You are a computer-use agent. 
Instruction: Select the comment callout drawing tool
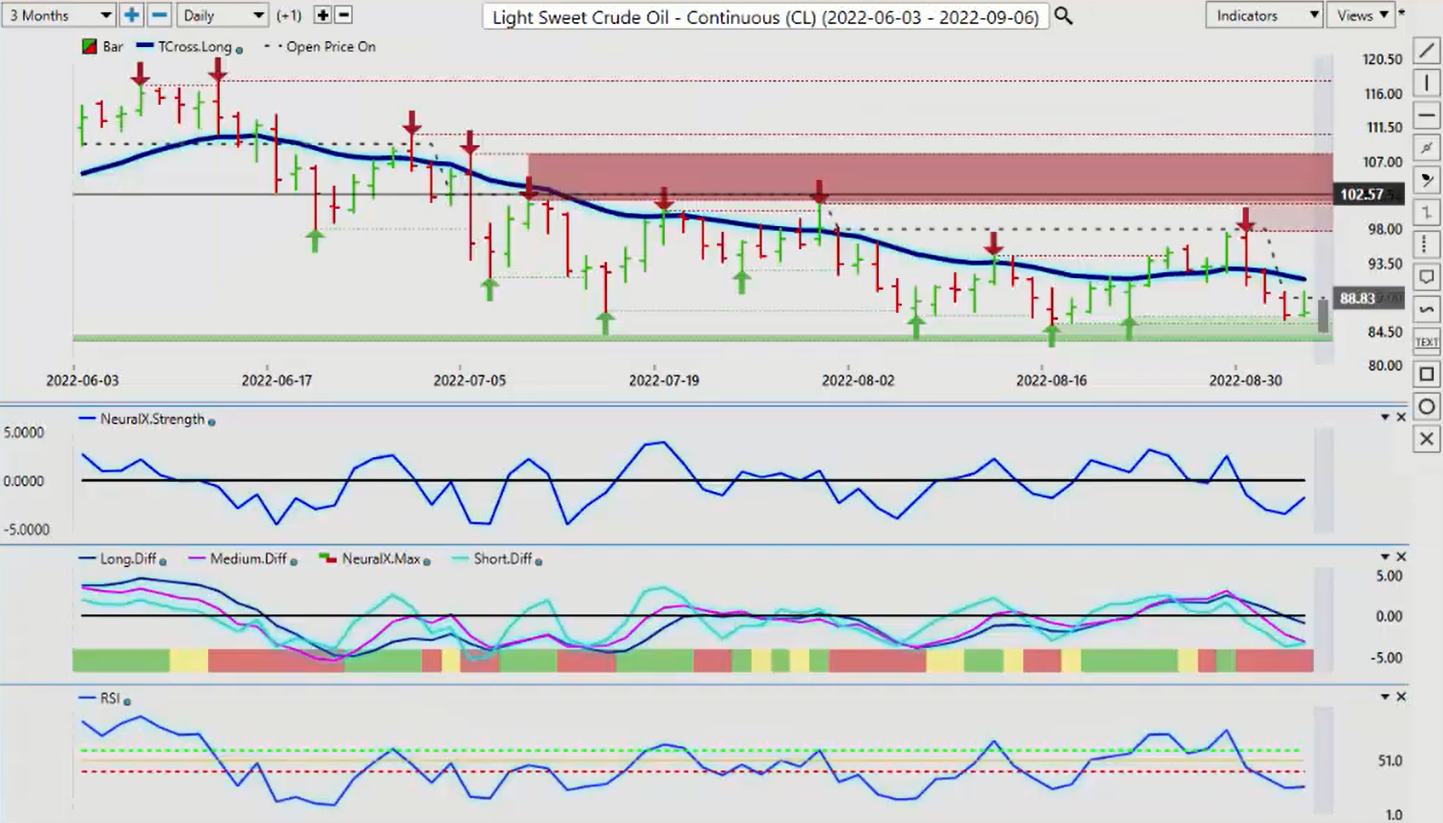(x=1426, y=277)
